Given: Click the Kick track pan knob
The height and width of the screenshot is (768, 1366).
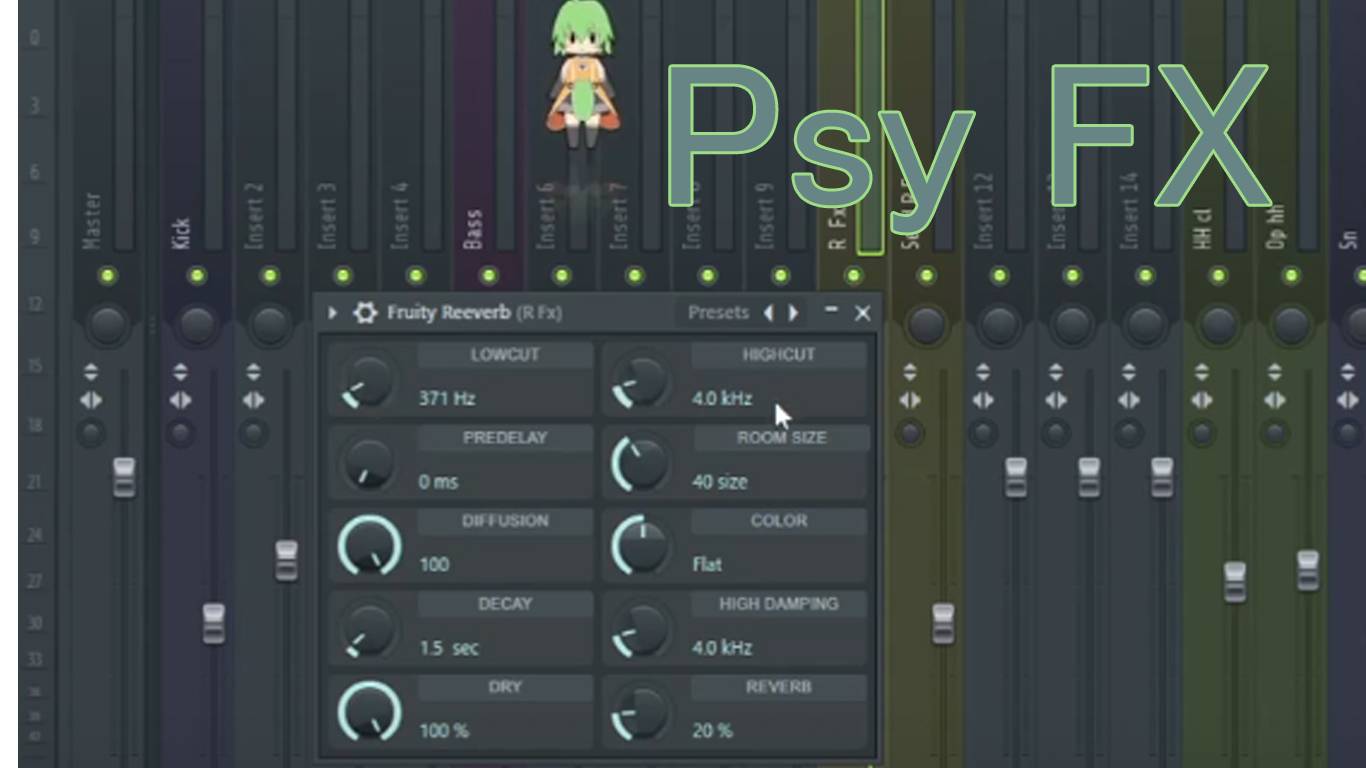Looking at the screenshot, I should click(x=197, y=324).
